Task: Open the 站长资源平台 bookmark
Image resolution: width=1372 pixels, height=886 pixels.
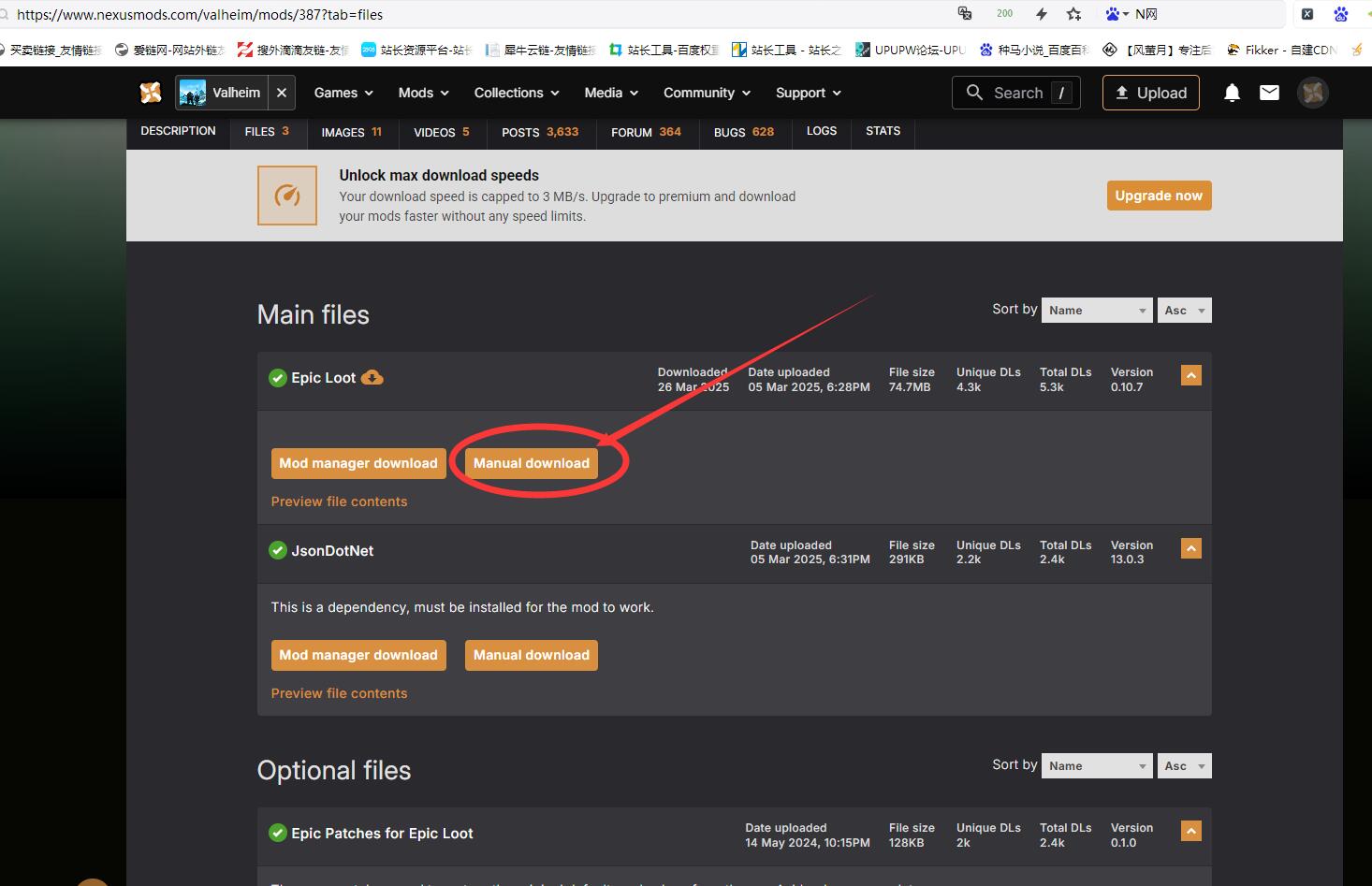Action: 416,50
